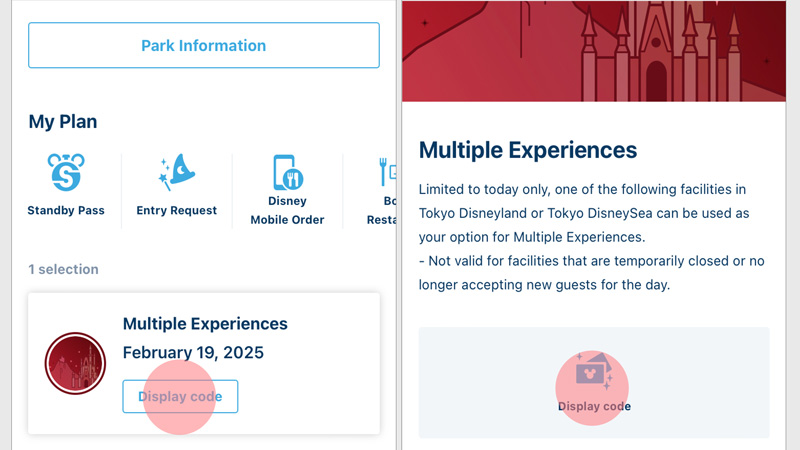Click the "Not valid for facilities" note

click(592, 273)
